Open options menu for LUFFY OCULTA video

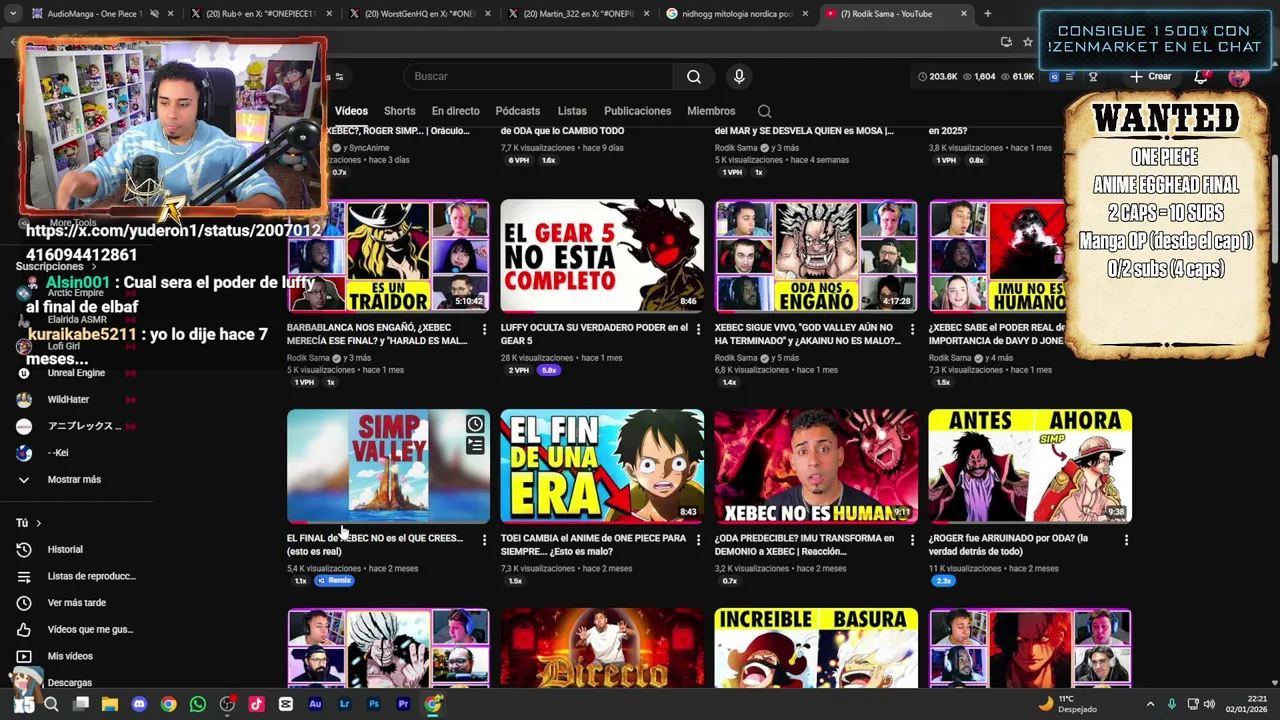point(698,329)
